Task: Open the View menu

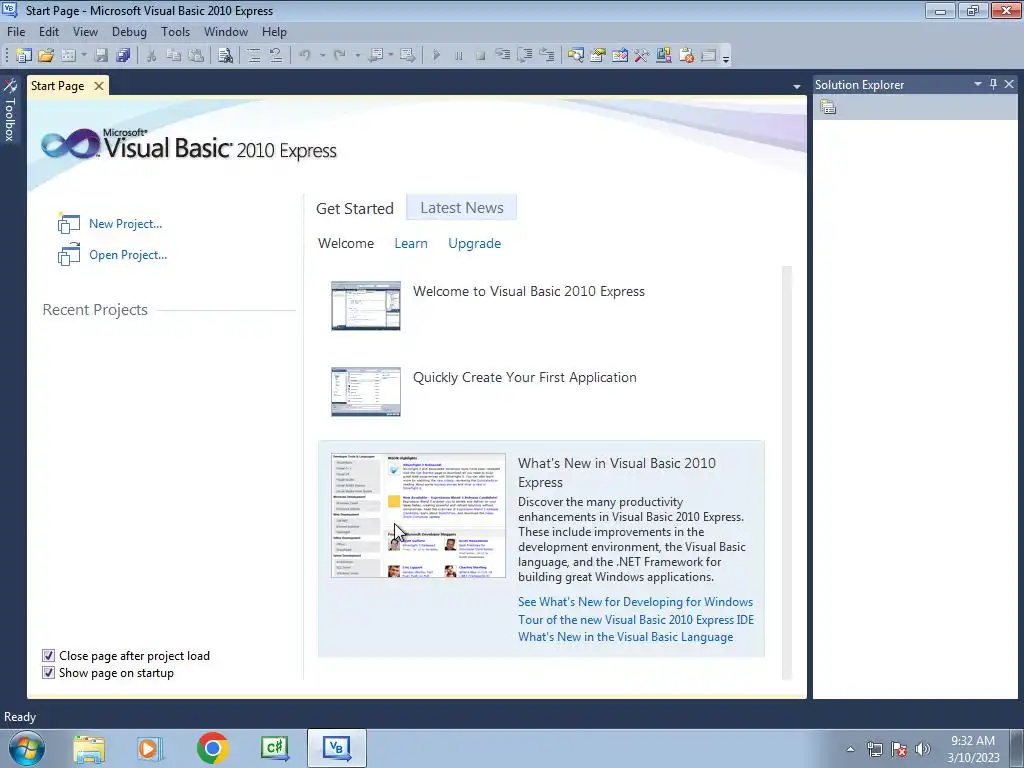Action: pyautogui.click(x=86, y=31)
